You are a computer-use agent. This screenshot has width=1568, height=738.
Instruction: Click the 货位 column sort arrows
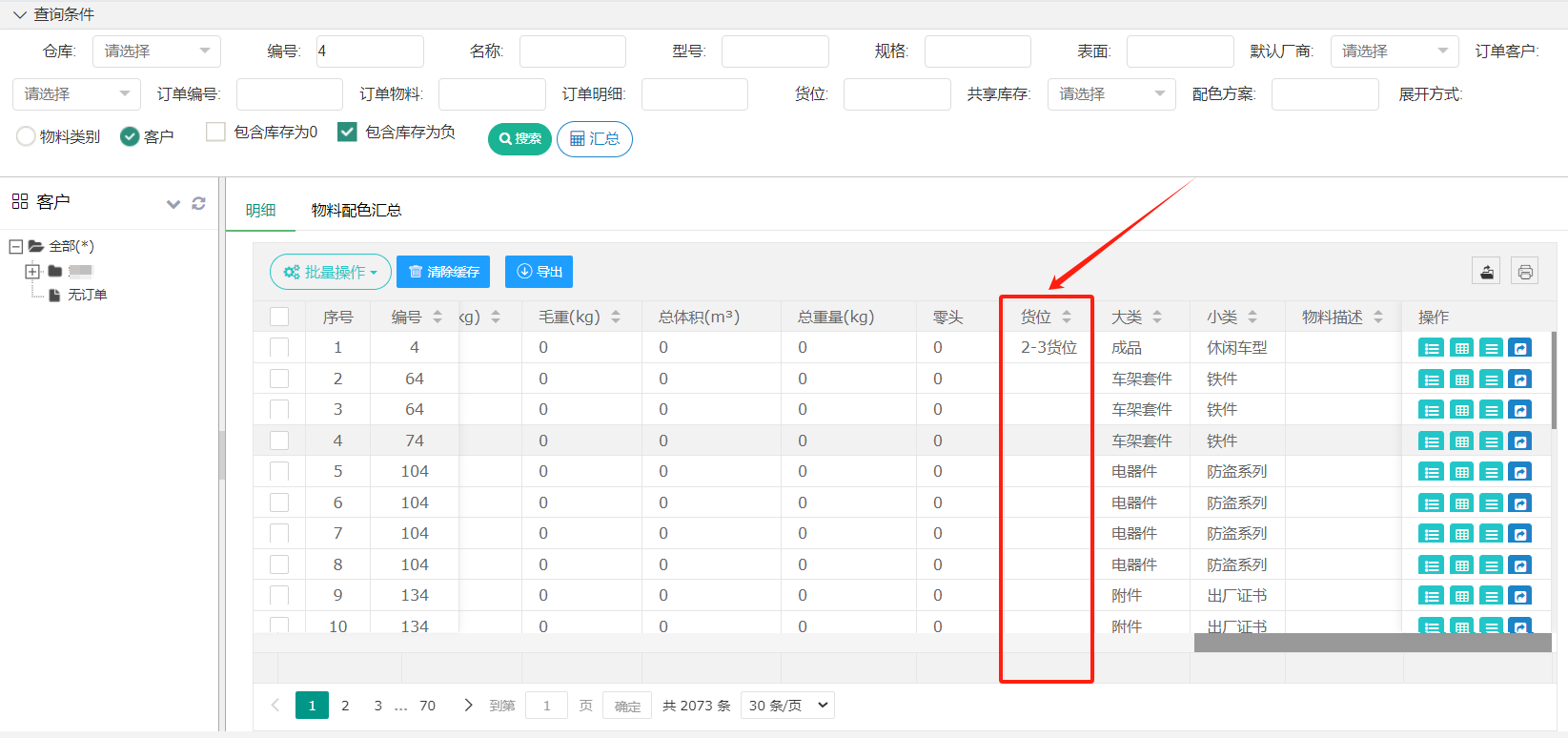(1067, 317)
